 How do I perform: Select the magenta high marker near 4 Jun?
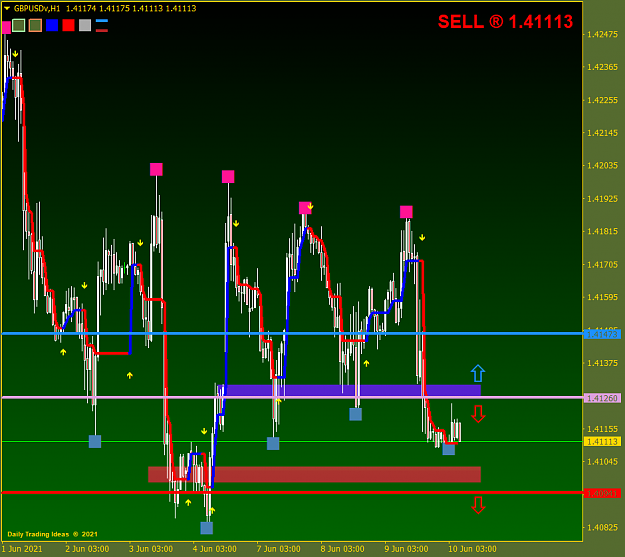[228, 177]
